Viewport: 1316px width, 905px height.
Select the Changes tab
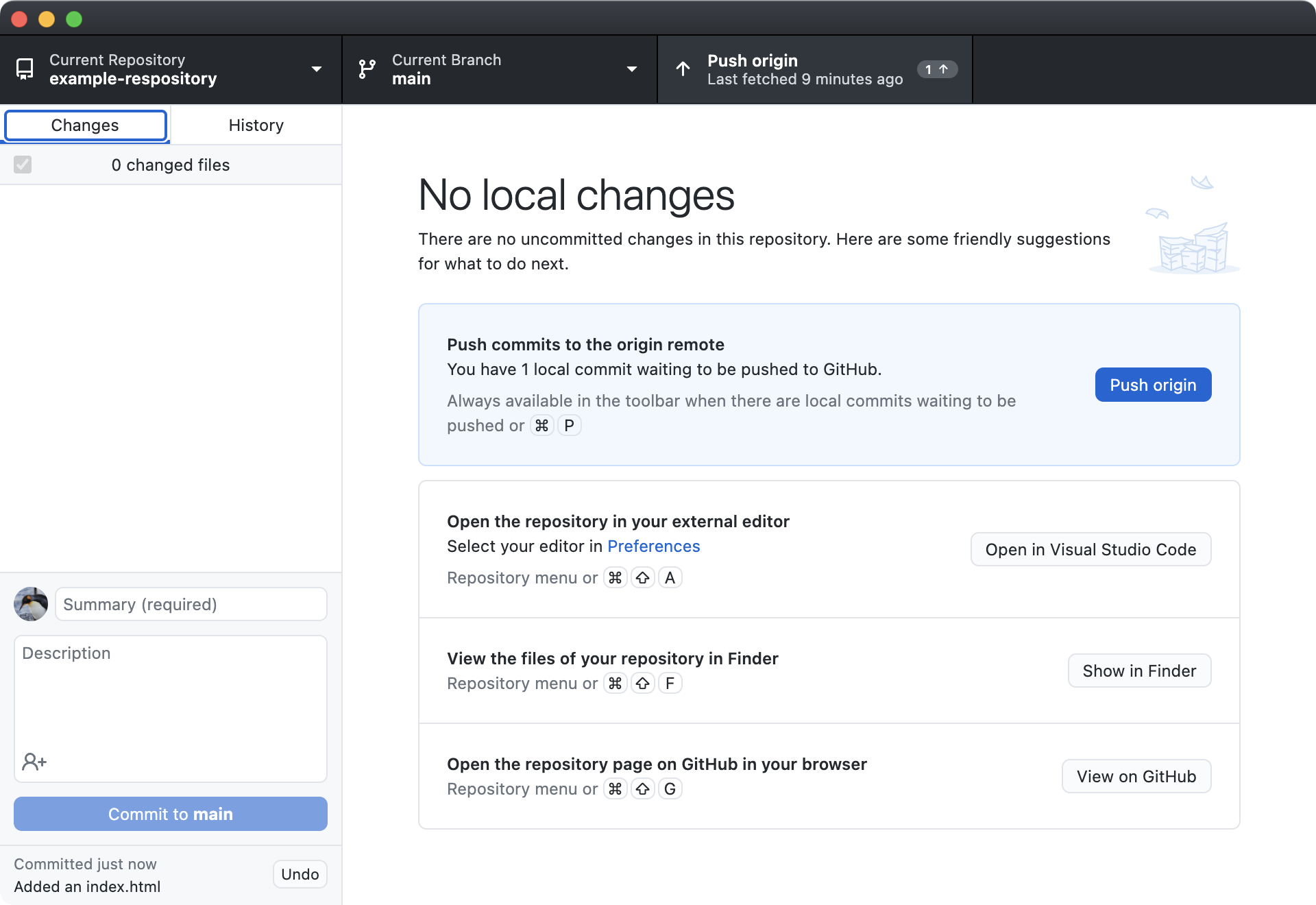click(85, 125)
